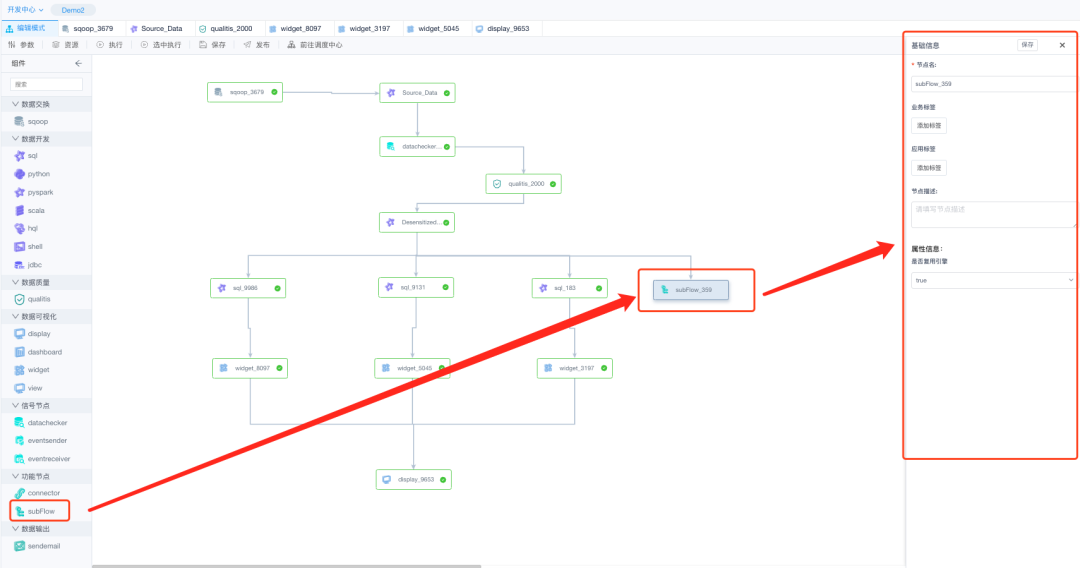The width and height of the screenshot is (1080, 568).
Task: Open the 是否复用引擎 dropdown showing true
Action: (993, 281)
